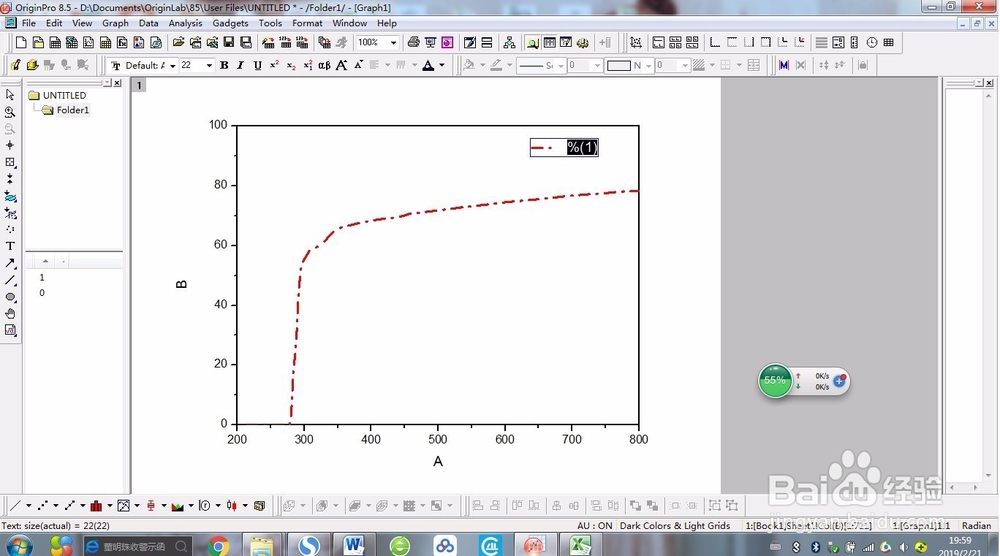Open an existing file via yellow folder icon

click(x=179, y=43)
